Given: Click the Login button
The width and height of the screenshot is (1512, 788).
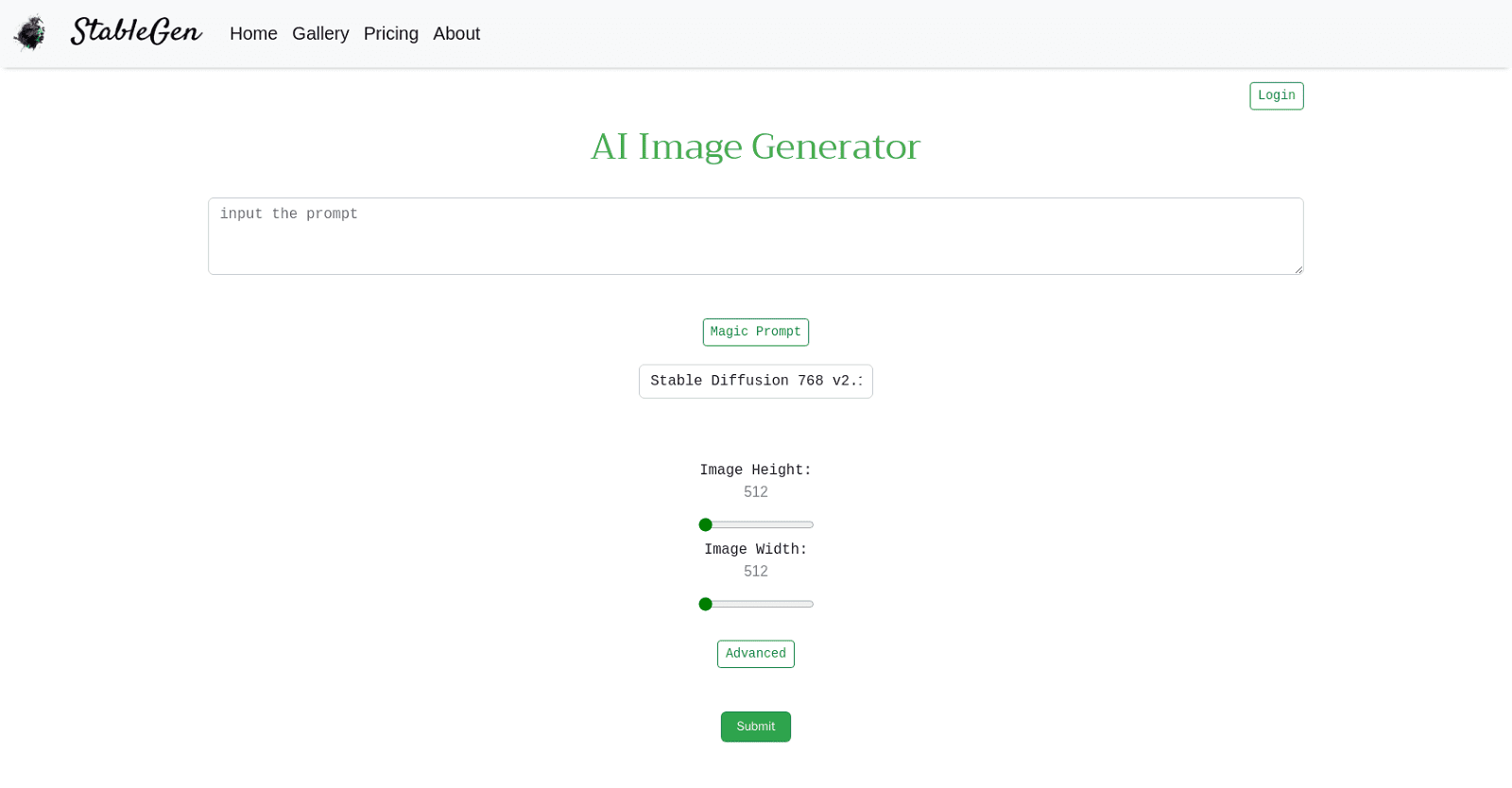Looking at the screenshot, I should pos(1276,96).
